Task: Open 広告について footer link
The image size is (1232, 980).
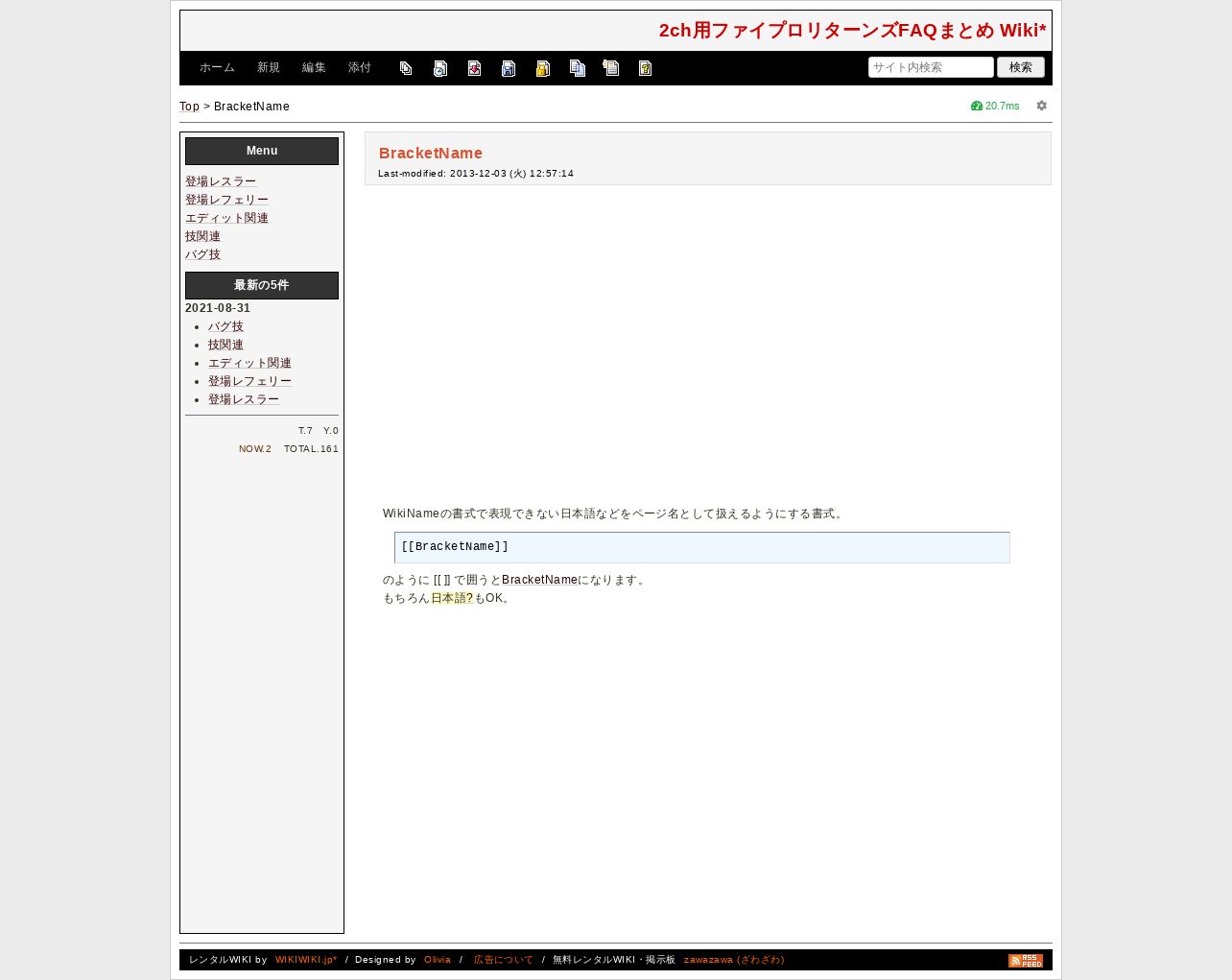Action: coord(503,960)
